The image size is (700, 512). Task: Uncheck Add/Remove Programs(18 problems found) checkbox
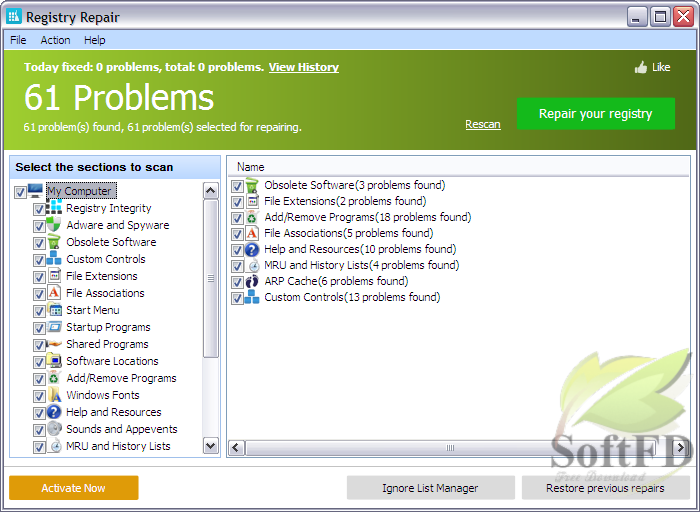(x=237, y=218)
